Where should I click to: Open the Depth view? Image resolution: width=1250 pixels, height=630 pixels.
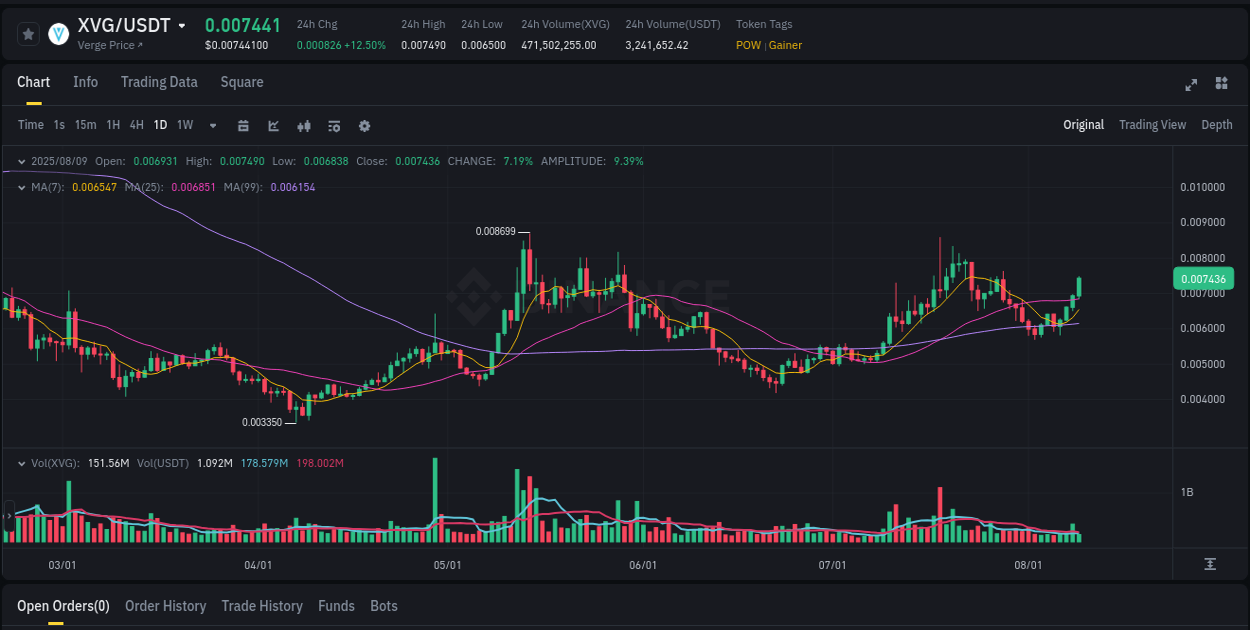1217,125
